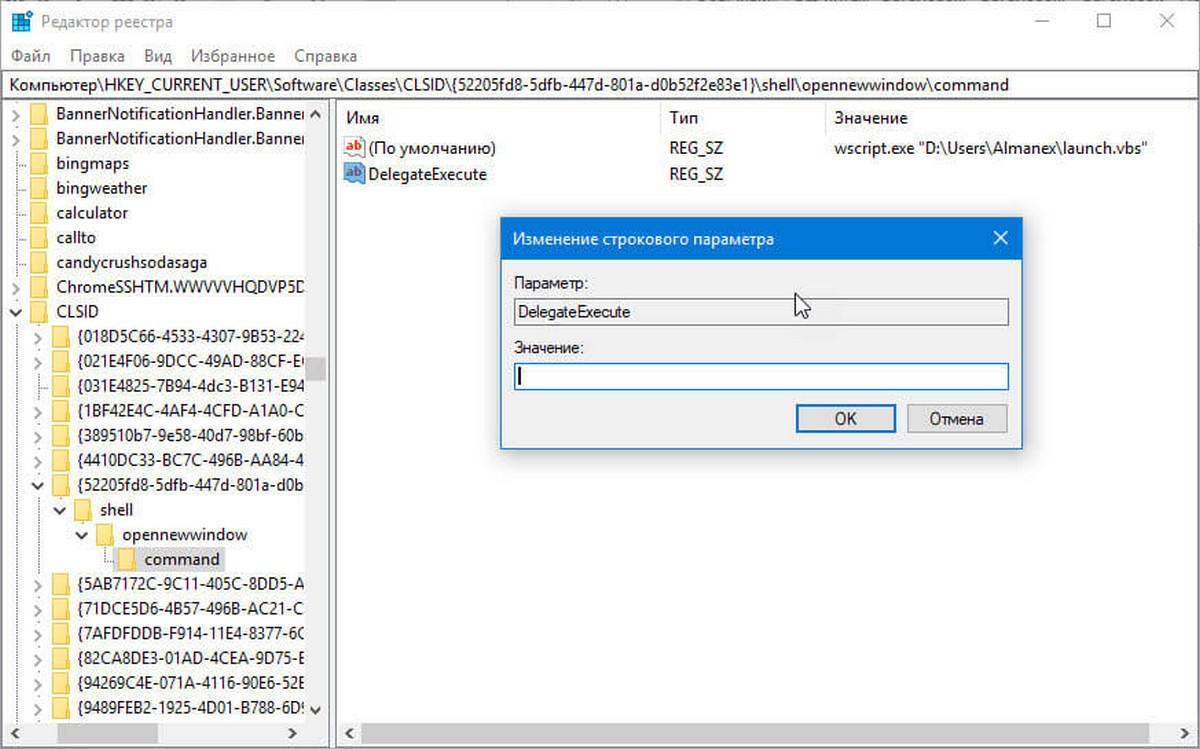Click the CLSID folder icon
Screen dimensions: 1200x749
coord(39,311)
